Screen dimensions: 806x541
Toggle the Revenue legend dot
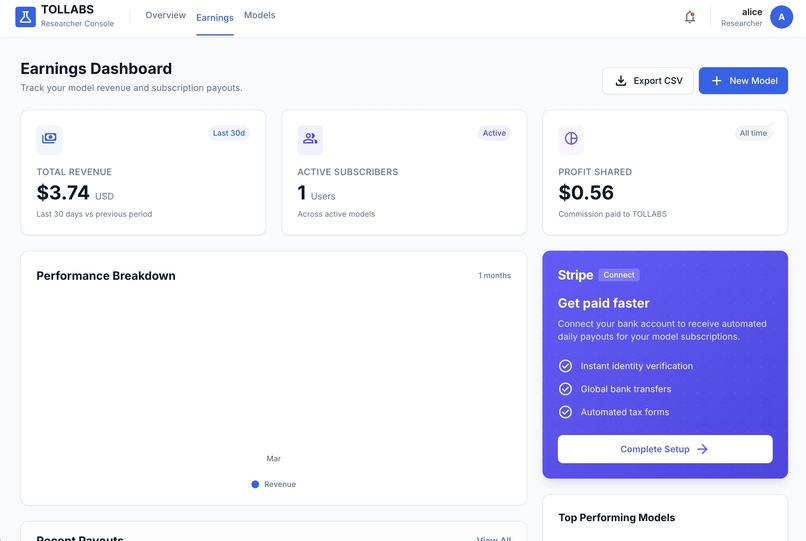coord(255,484)
